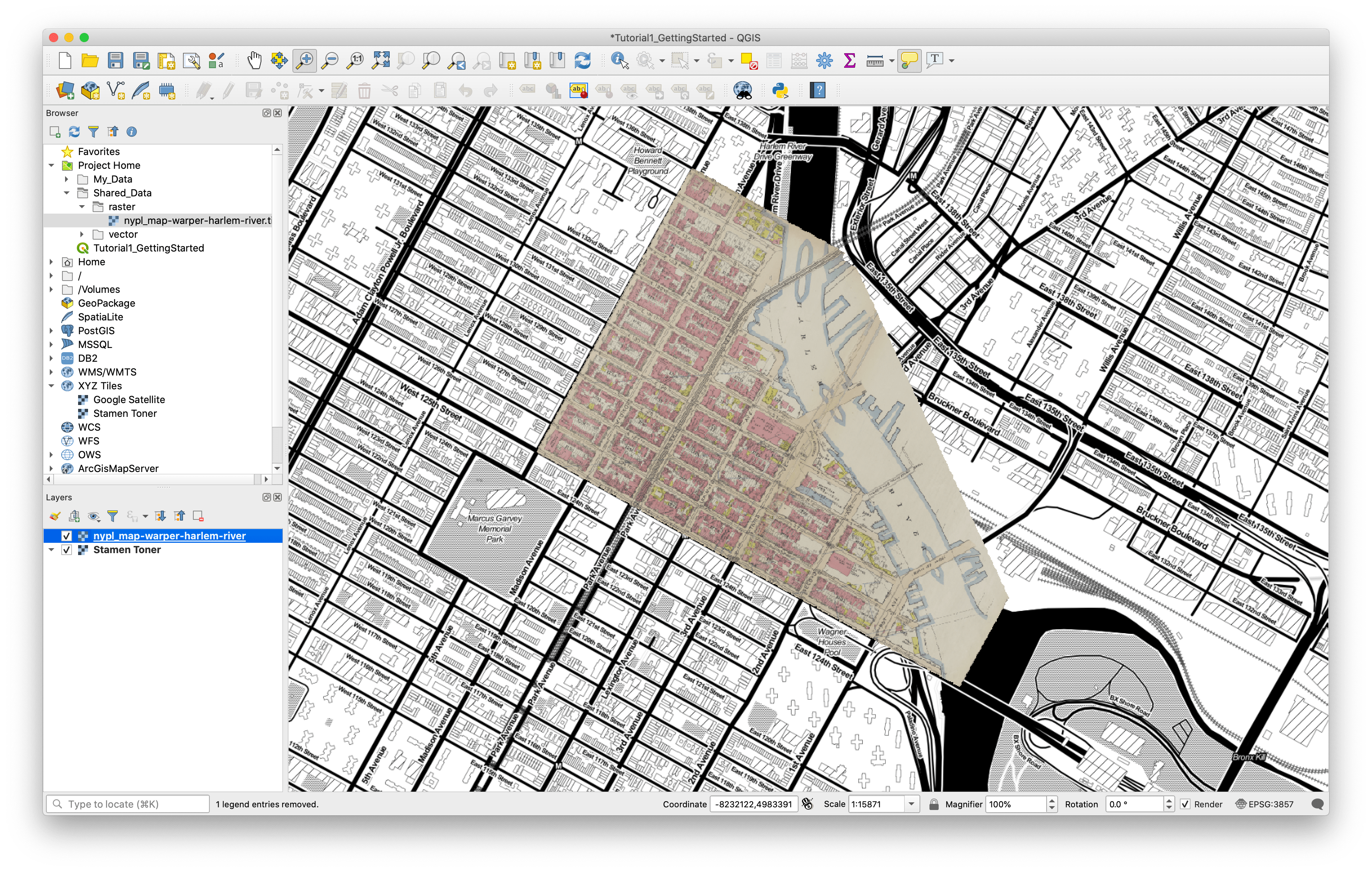Activate the Zoom In tool
The width and height of the screenshot is (1372, 872).
click(305, 60)
